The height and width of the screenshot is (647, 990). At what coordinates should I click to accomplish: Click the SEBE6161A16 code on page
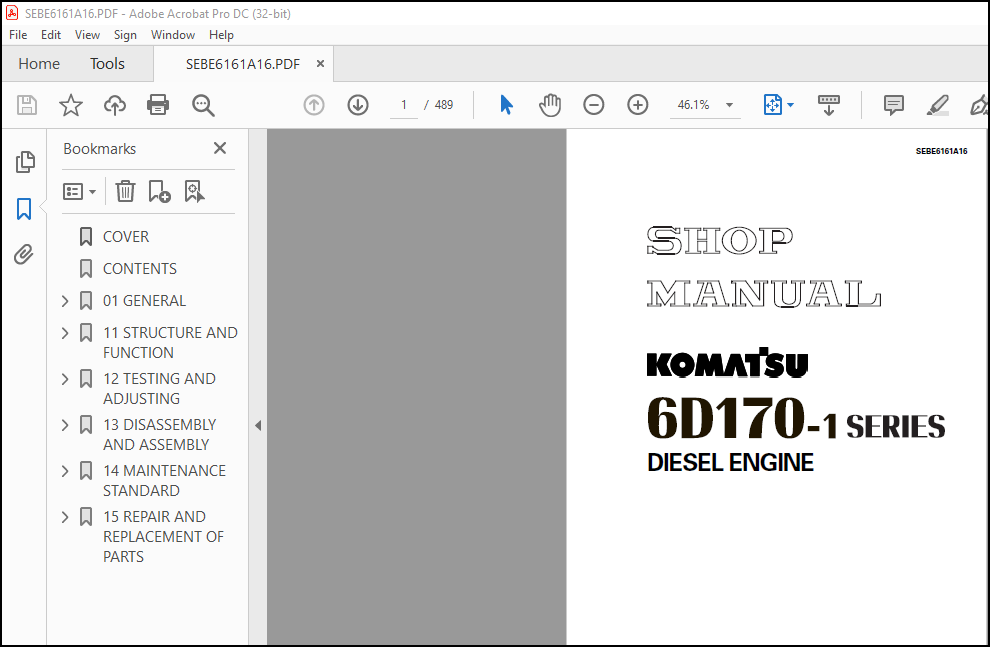pos(941,151)
